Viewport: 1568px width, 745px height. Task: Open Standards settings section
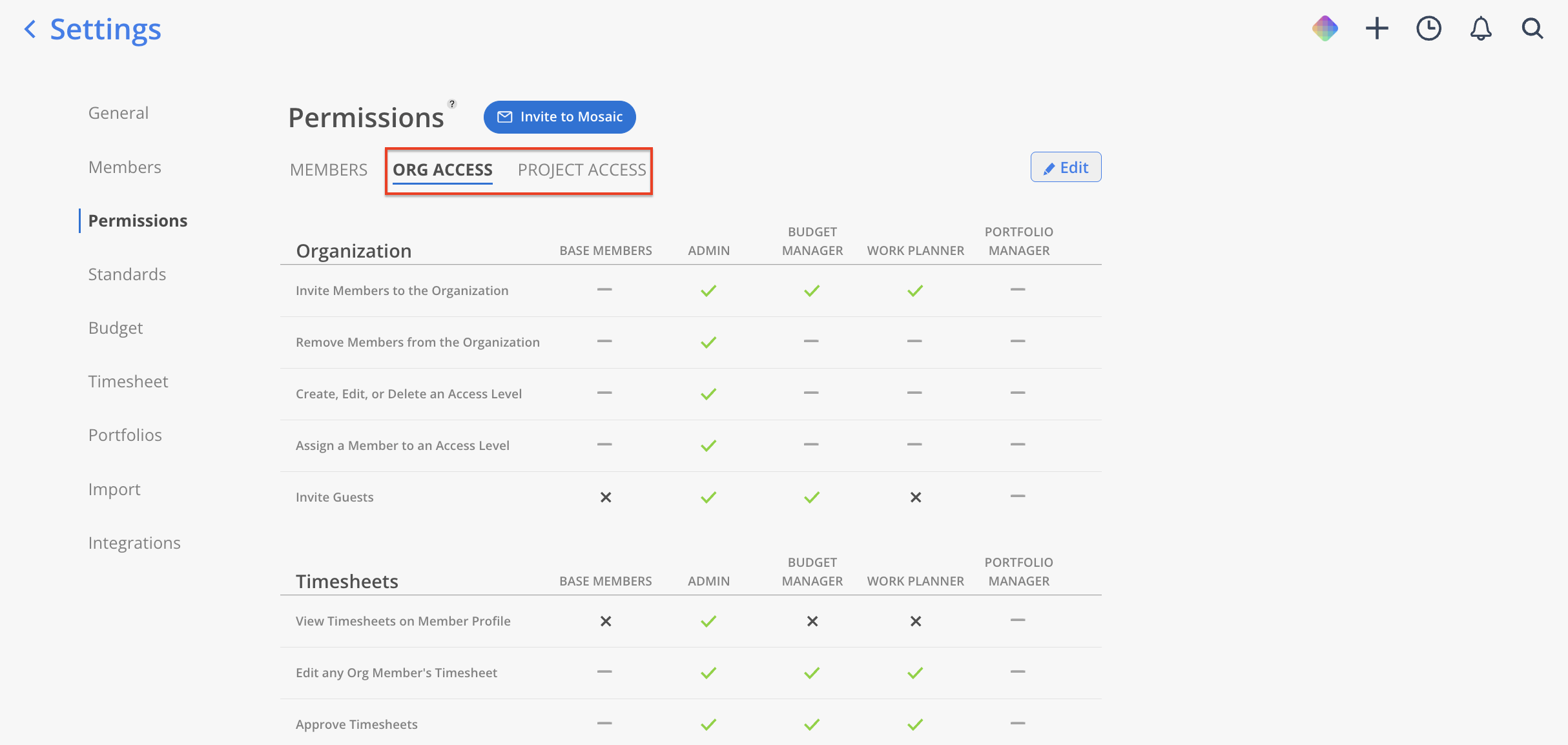point(127,274)
